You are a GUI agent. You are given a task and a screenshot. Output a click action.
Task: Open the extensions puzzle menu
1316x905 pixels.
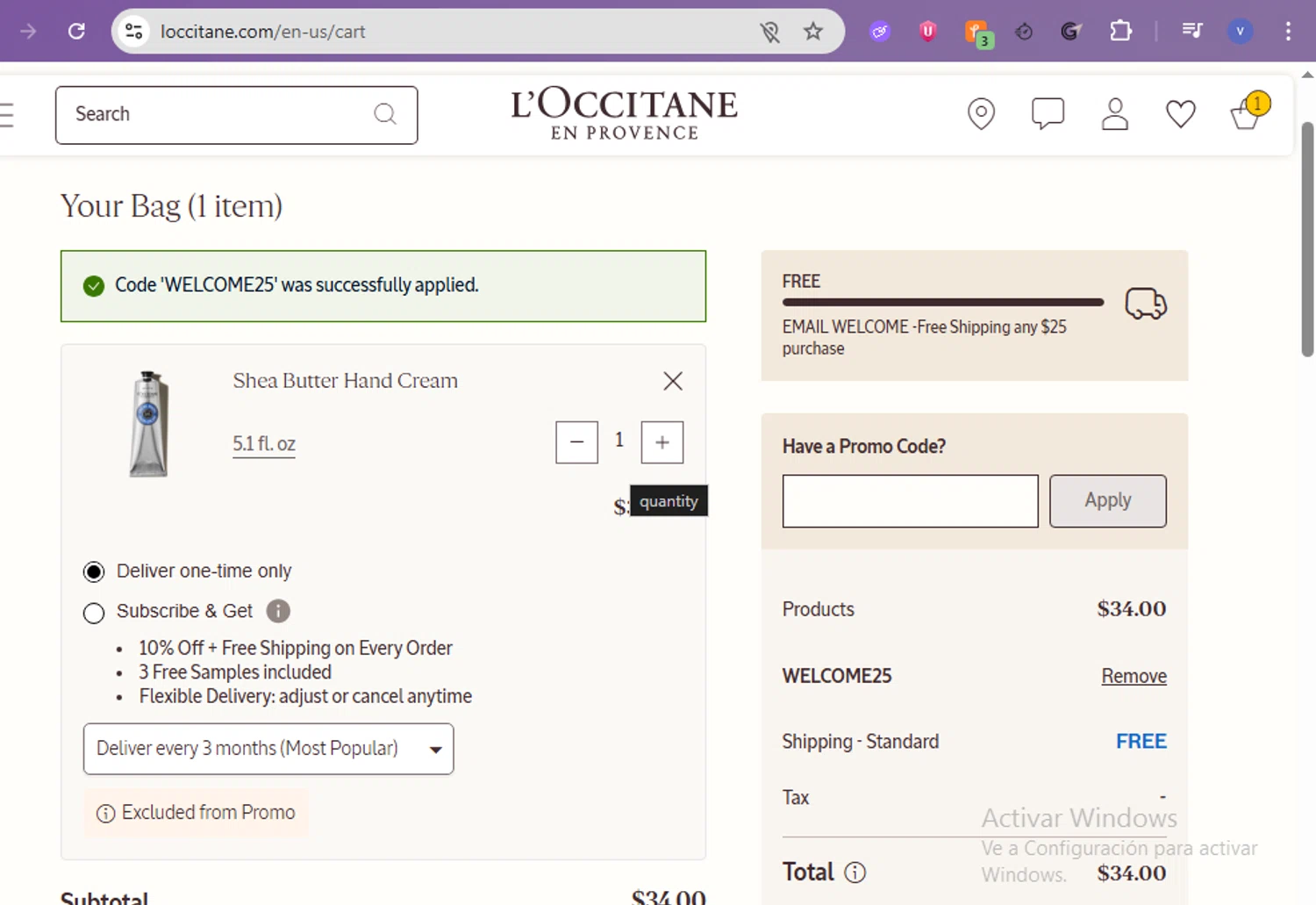tap(1120, 32)
